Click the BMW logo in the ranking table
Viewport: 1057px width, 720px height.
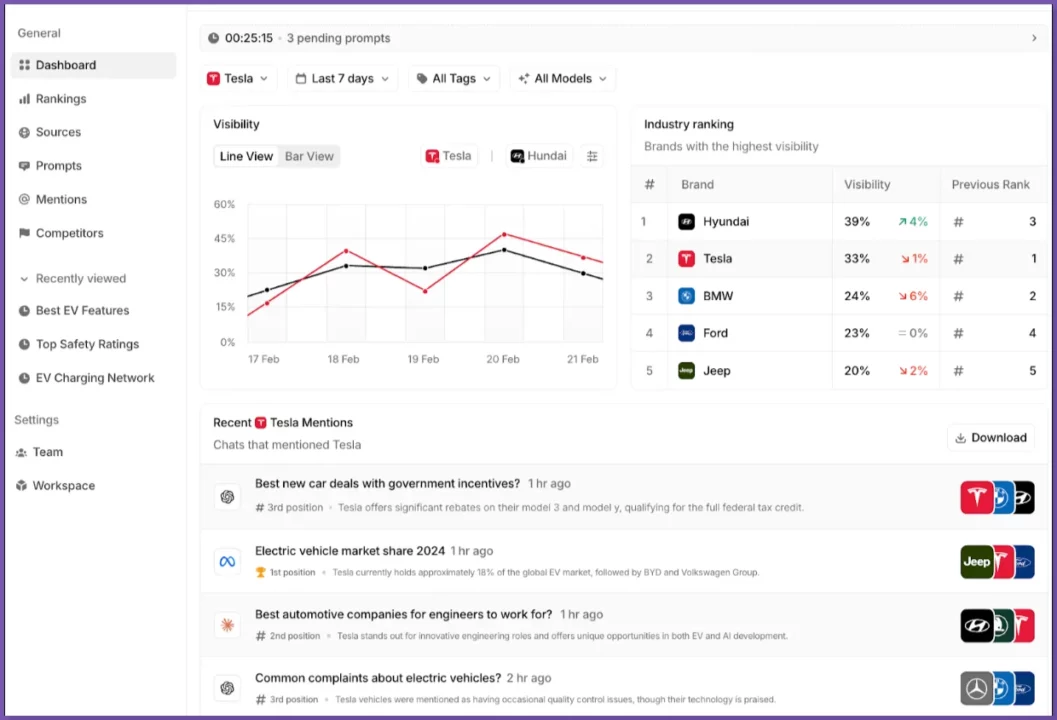pyautogui.click(x=686, y=296)
